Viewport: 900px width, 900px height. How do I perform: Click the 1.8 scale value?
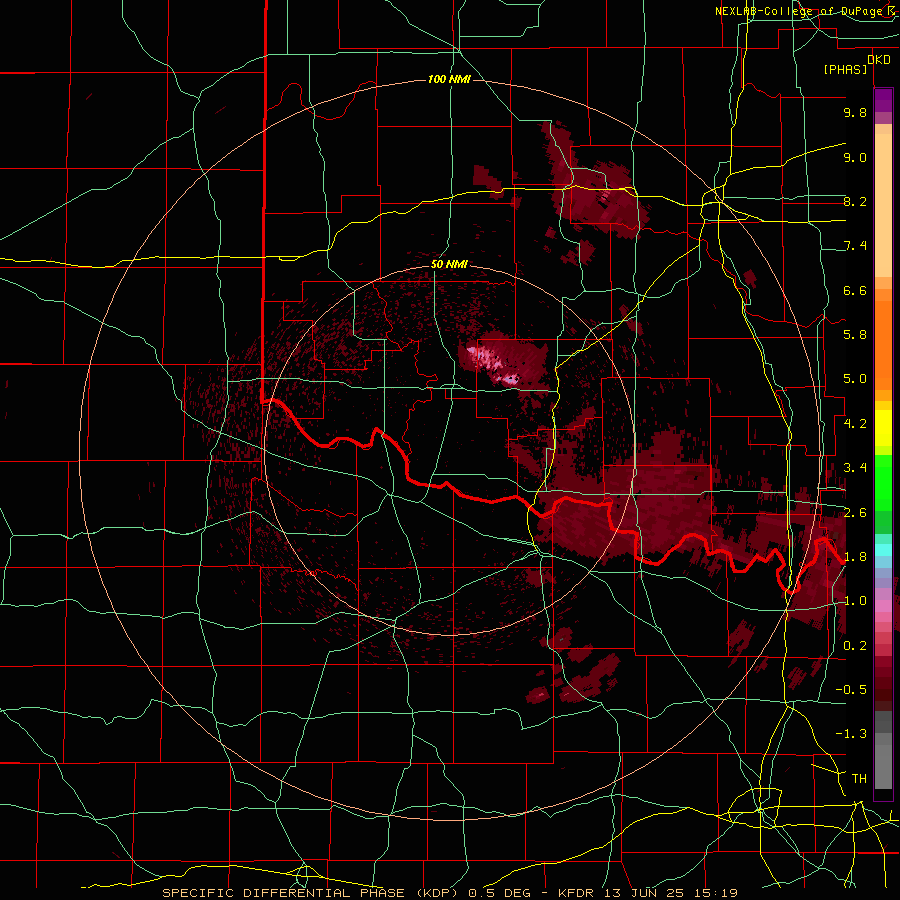(x=855, y=557)
